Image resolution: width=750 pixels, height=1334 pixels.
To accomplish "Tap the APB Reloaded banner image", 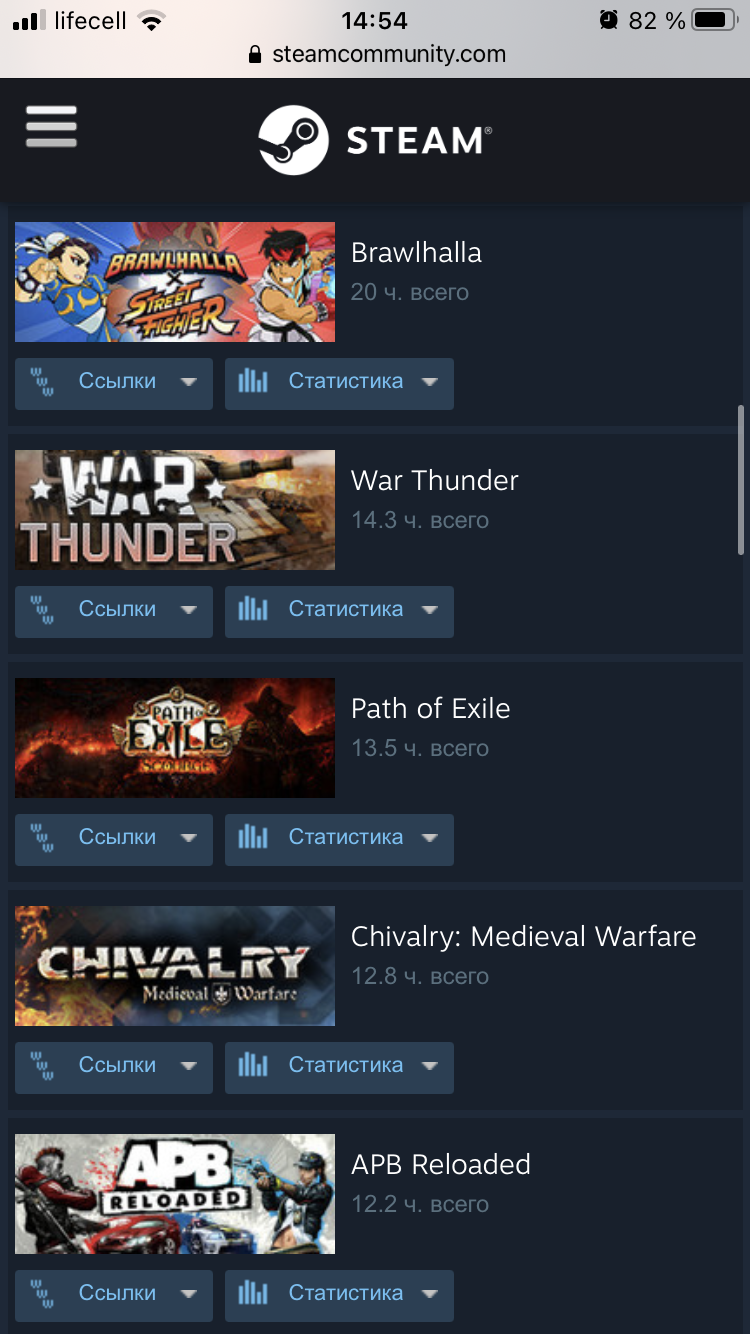I will click(175, 1194).
